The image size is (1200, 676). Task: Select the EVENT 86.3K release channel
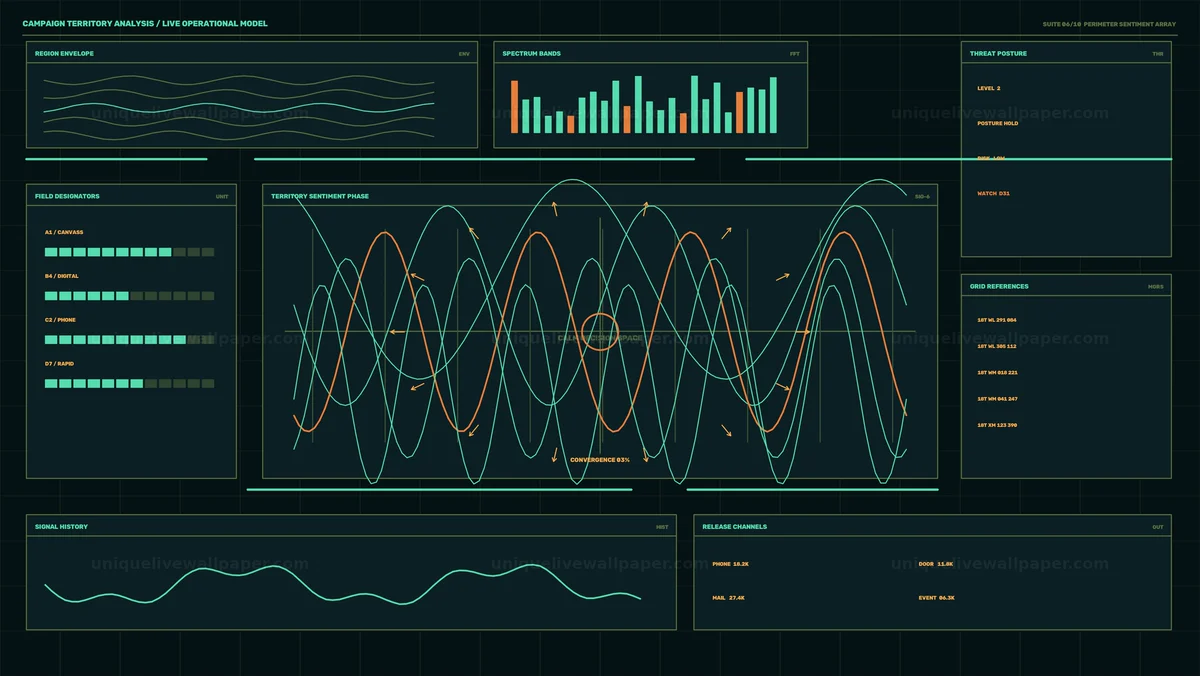[x=937, y=598]
